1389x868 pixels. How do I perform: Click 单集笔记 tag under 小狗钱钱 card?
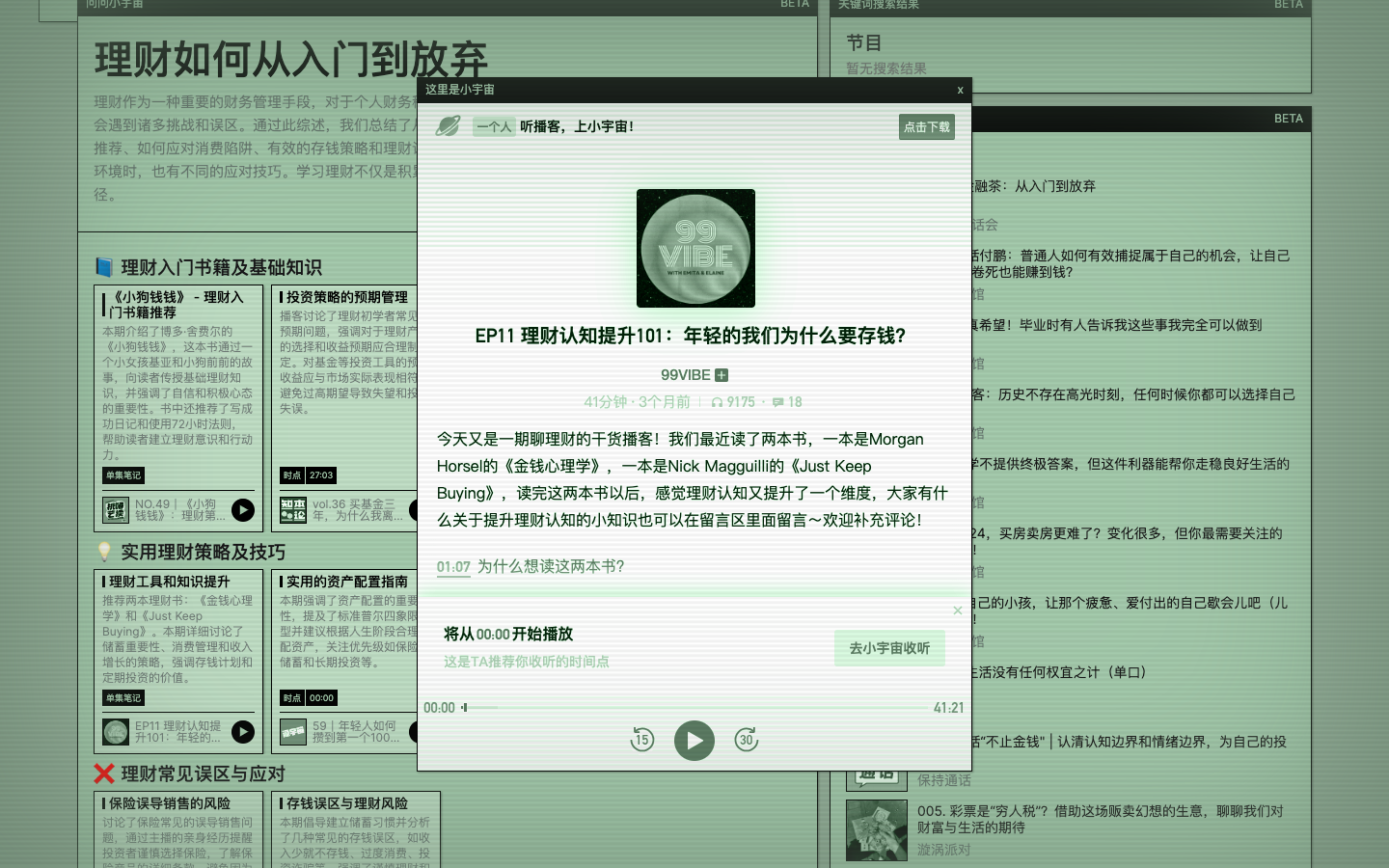[x=123, y=475]
